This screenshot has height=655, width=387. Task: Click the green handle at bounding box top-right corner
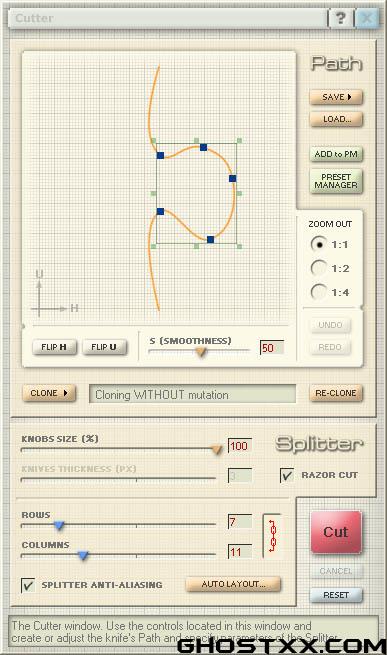(x=239, y=141)
